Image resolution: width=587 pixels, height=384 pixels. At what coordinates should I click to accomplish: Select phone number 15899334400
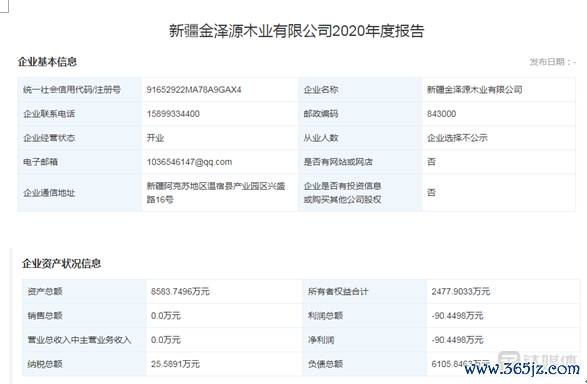click(x=173, y=114)
